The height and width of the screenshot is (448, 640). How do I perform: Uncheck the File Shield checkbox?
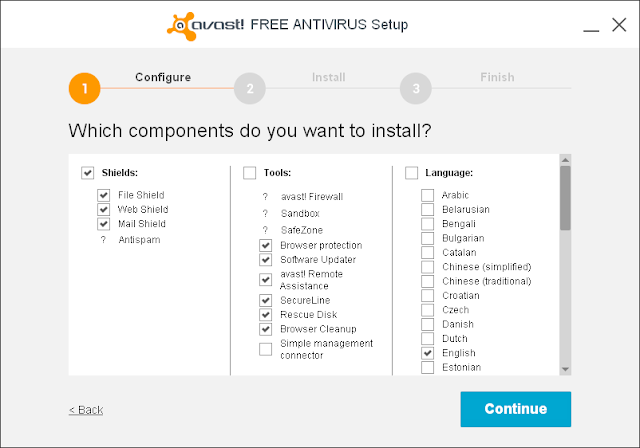103,195
